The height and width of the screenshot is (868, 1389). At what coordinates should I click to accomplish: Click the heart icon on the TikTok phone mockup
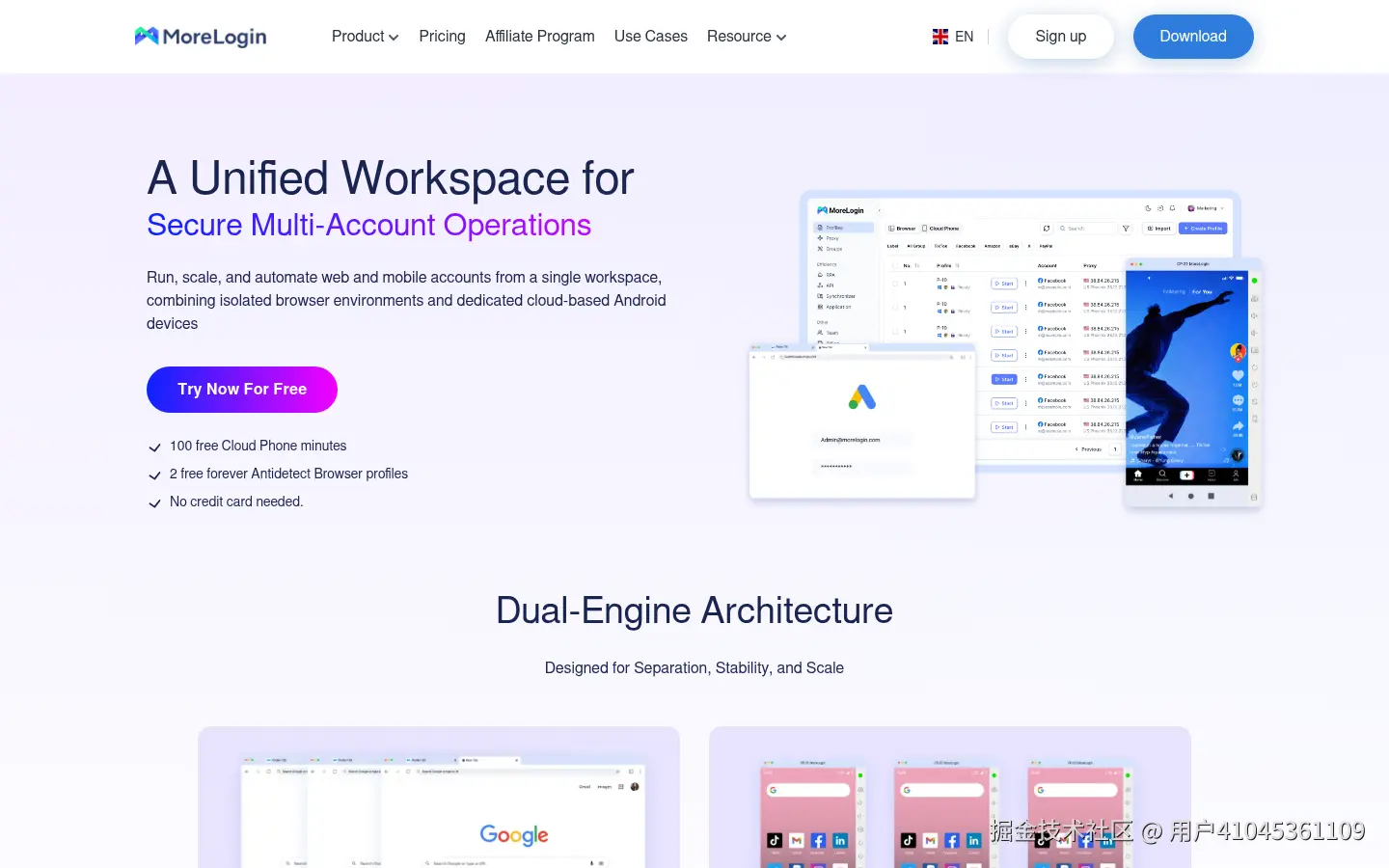[1238, 375]
